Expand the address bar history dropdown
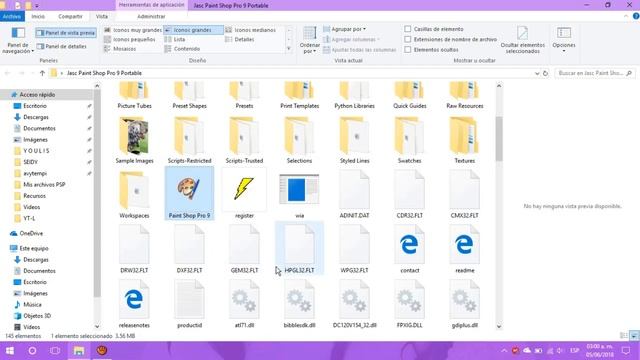The width and height of the screenshot is (640, 360). tap(537, 73)
